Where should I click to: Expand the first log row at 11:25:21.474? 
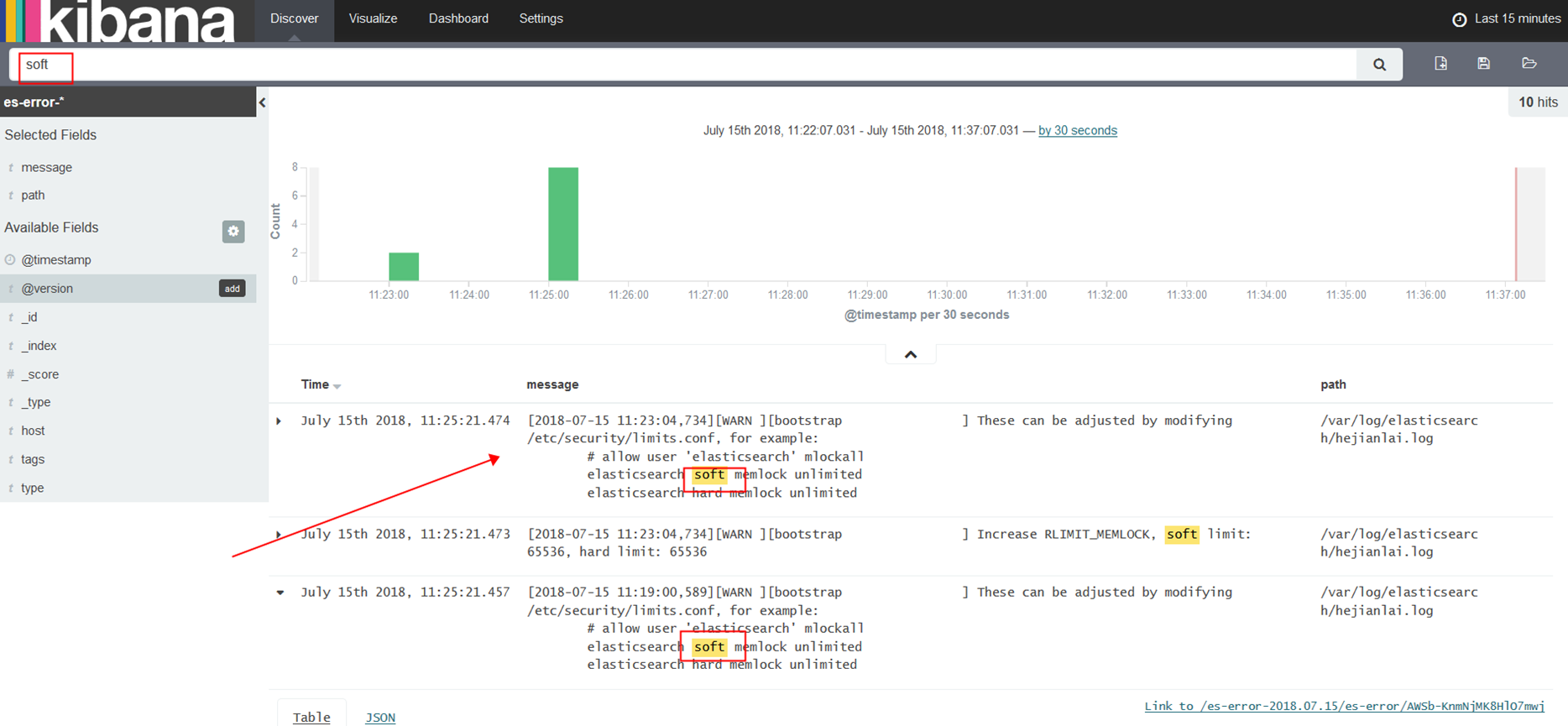[x=280, y=420]
